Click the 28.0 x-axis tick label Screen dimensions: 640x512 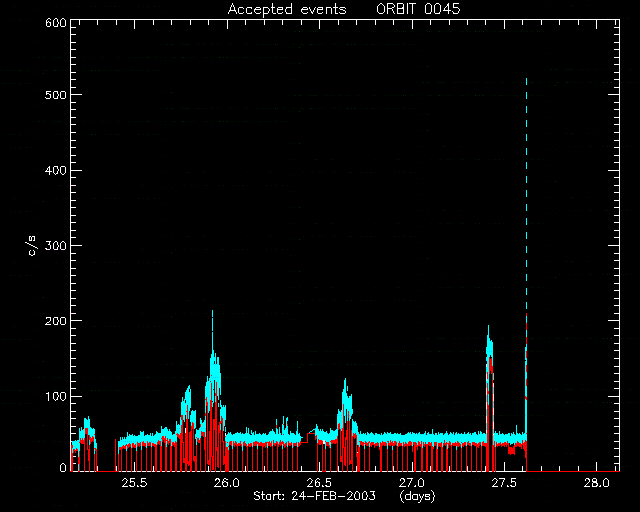pos(597,483)
